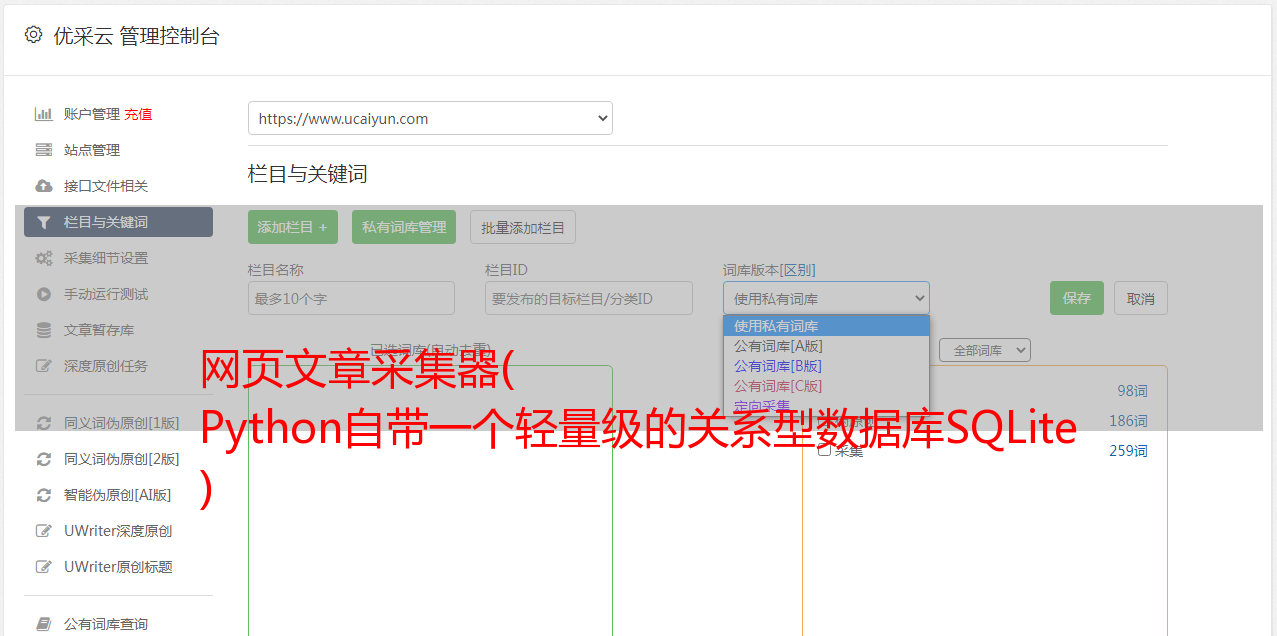This screenshot has height=636, width=1277.
Task: Click the refresh icon for 同义词伪原创[2版]
Action: [x=43, y=459]
